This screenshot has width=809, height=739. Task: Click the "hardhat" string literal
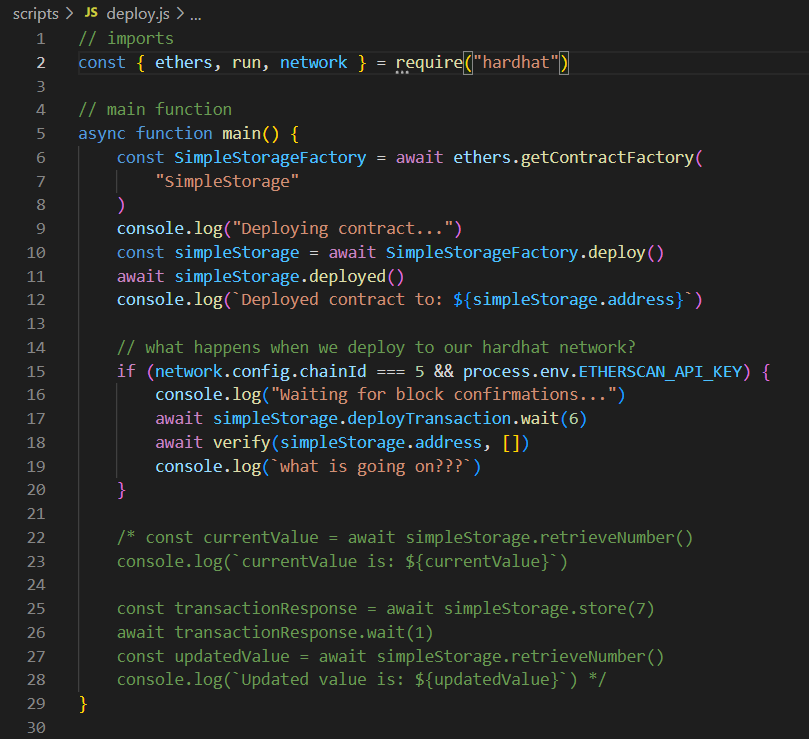point(516,62)
